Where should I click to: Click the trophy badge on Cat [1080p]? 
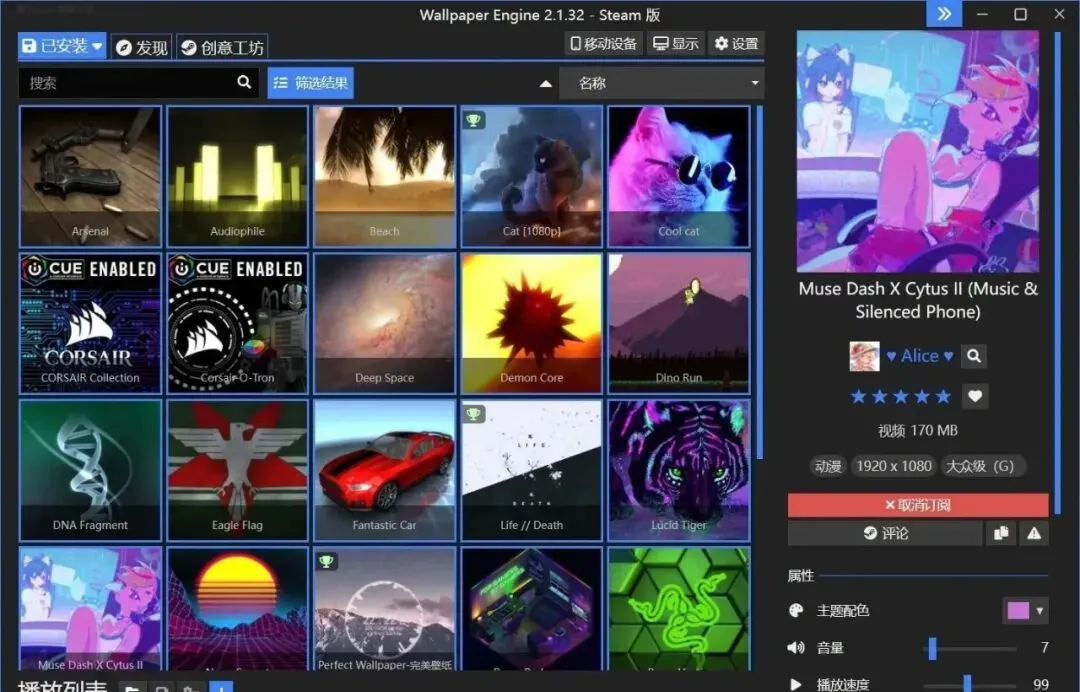473,120
